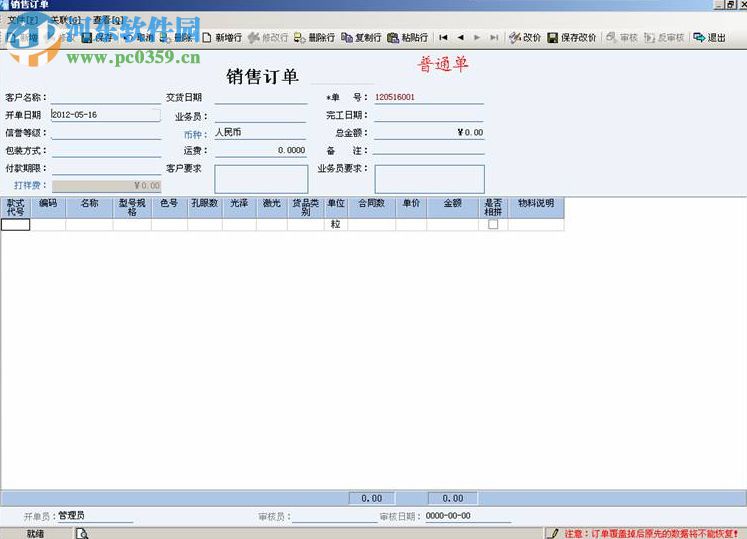Click the 粘贴行 toolbar icon

coord(393,38)
